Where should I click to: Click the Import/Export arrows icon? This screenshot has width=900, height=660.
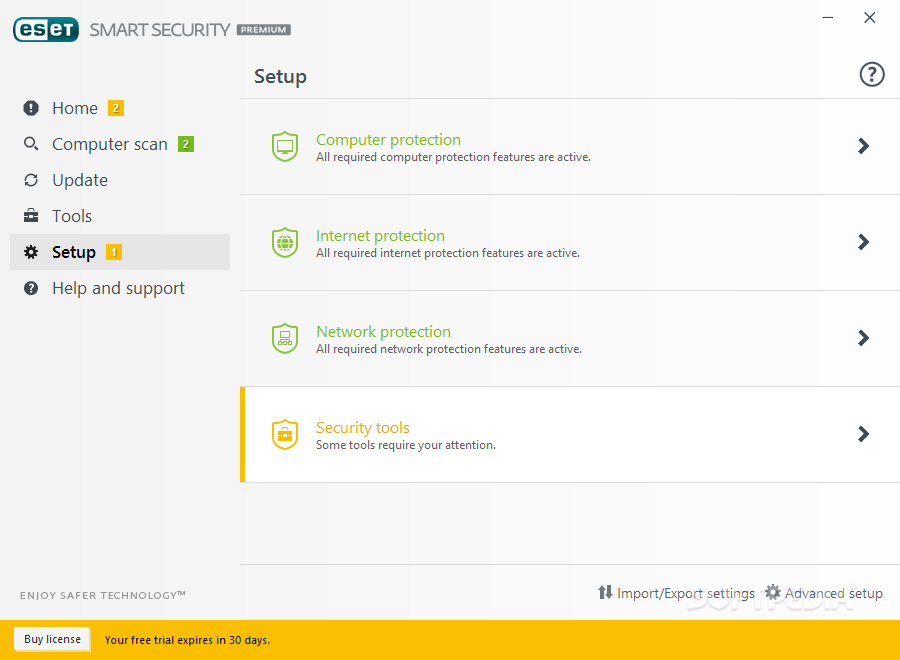pos(605,592)
